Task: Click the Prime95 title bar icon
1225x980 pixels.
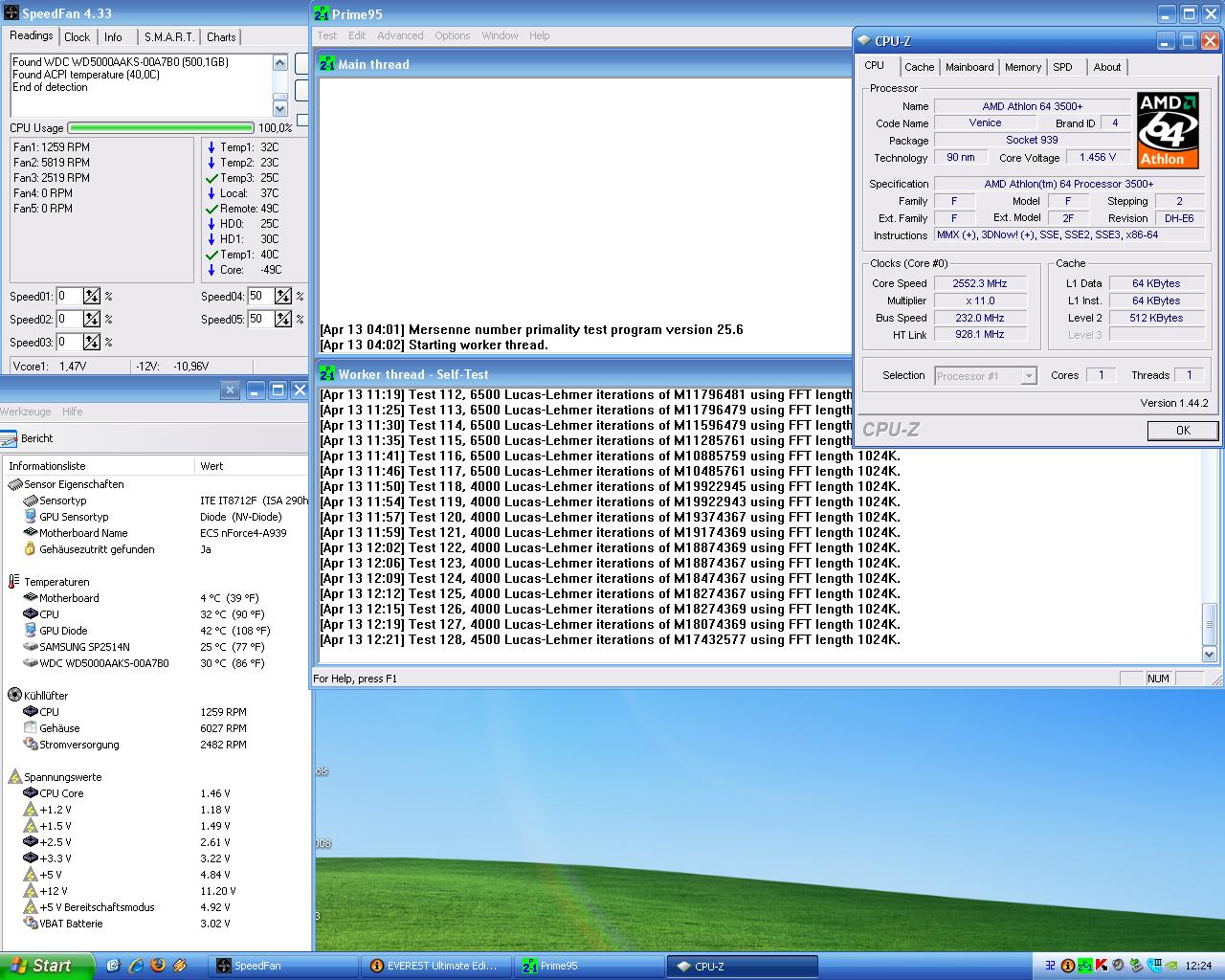Action: 322,13
